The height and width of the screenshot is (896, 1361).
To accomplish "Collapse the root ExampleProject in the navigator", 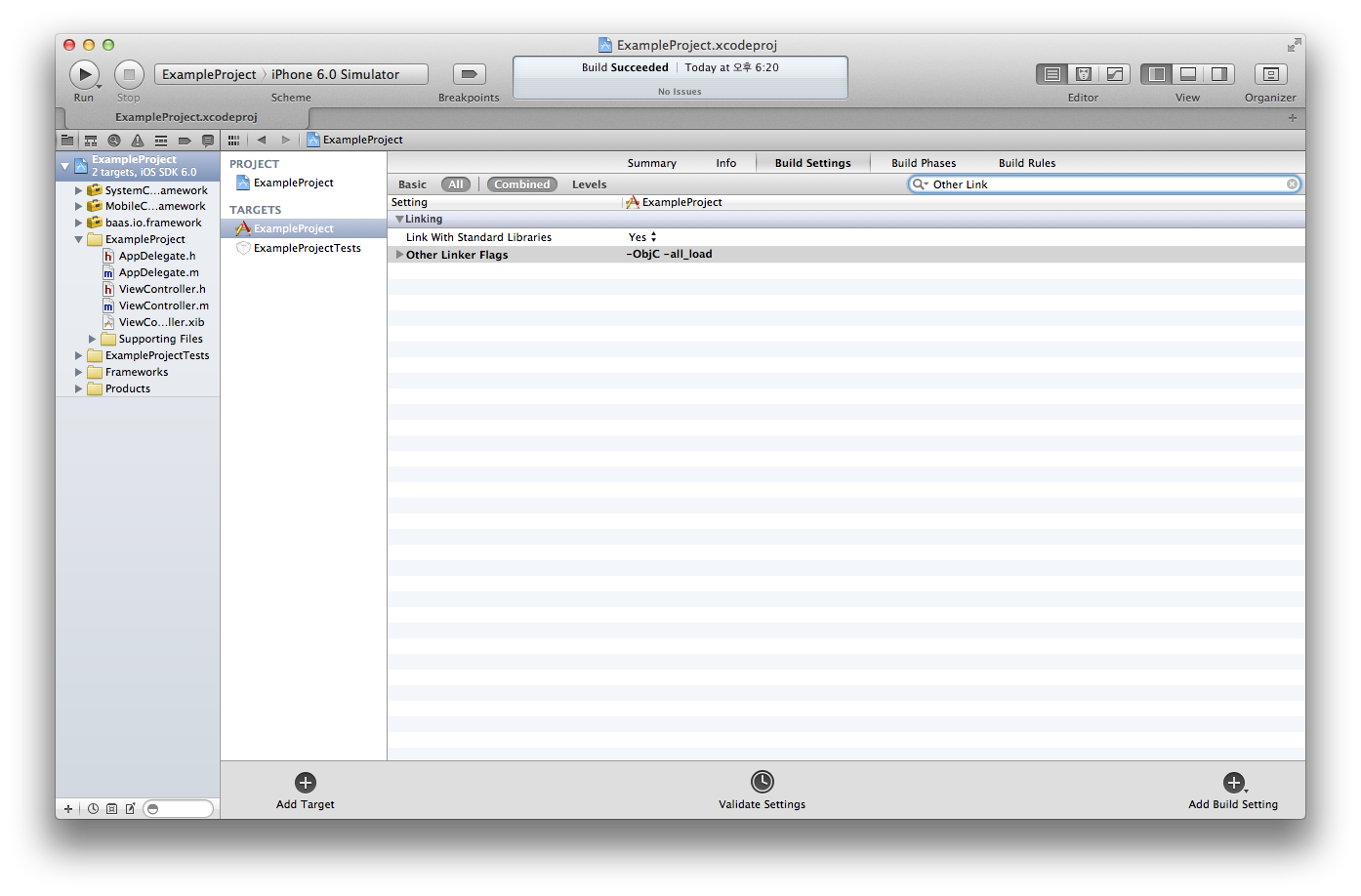I will coord(65,166).
